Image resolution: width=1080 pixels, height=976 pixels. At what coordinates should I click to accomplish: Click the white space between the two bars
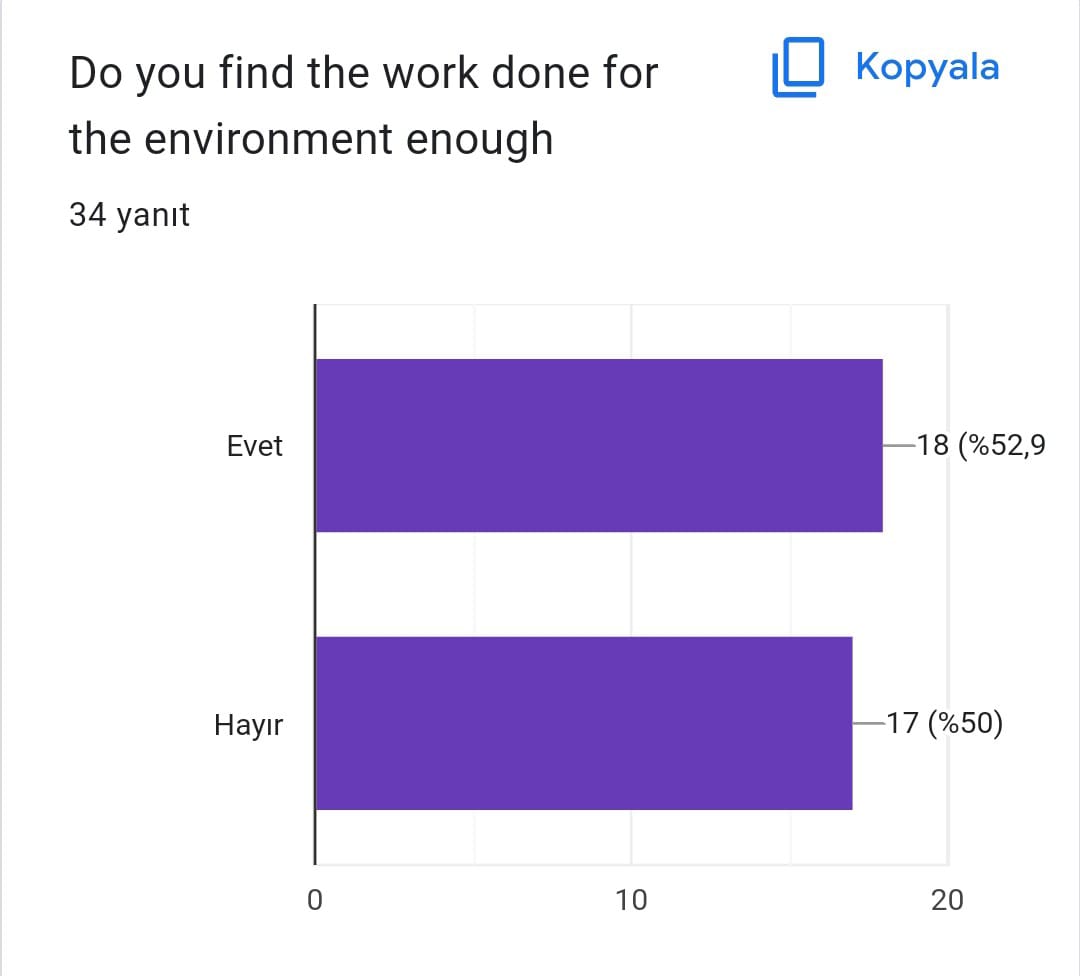(600, 583)
